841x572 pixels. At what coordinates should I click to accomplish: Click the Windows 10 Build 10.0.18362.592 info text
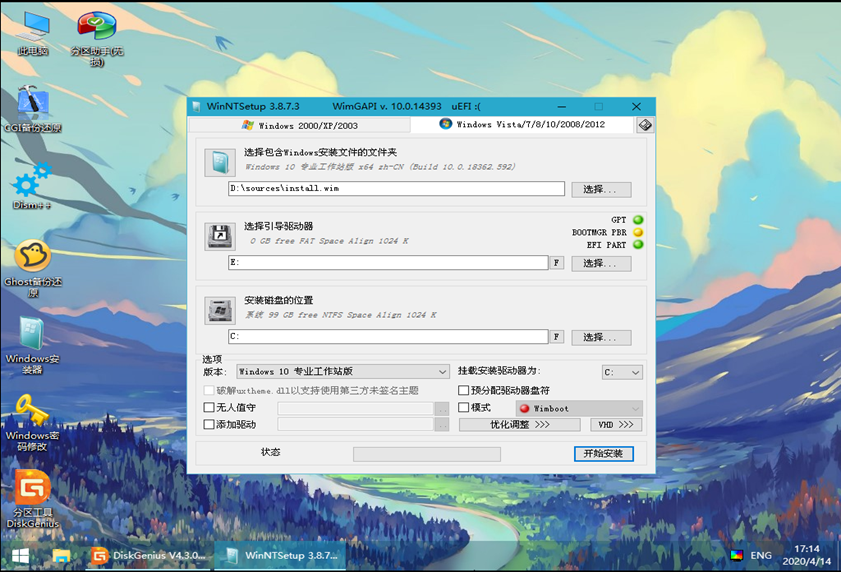(x=380, y=167)
